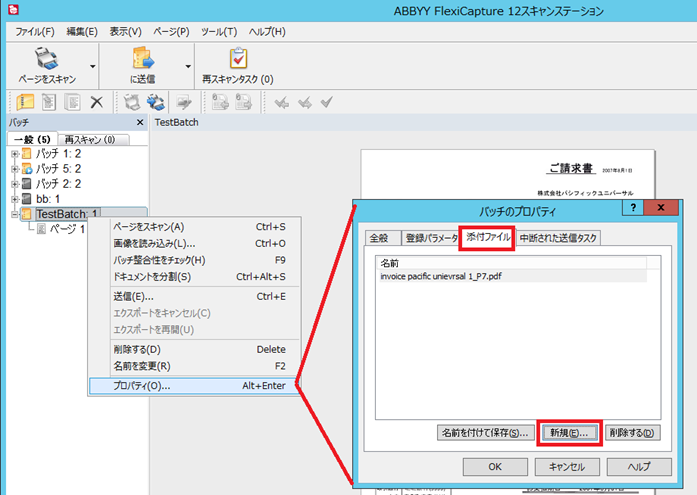Viewport: 697px width, 495px height.
Task: Collapse the TestBatch: 1 tree node
Action: pyautogui.click(x=15, y=214)
